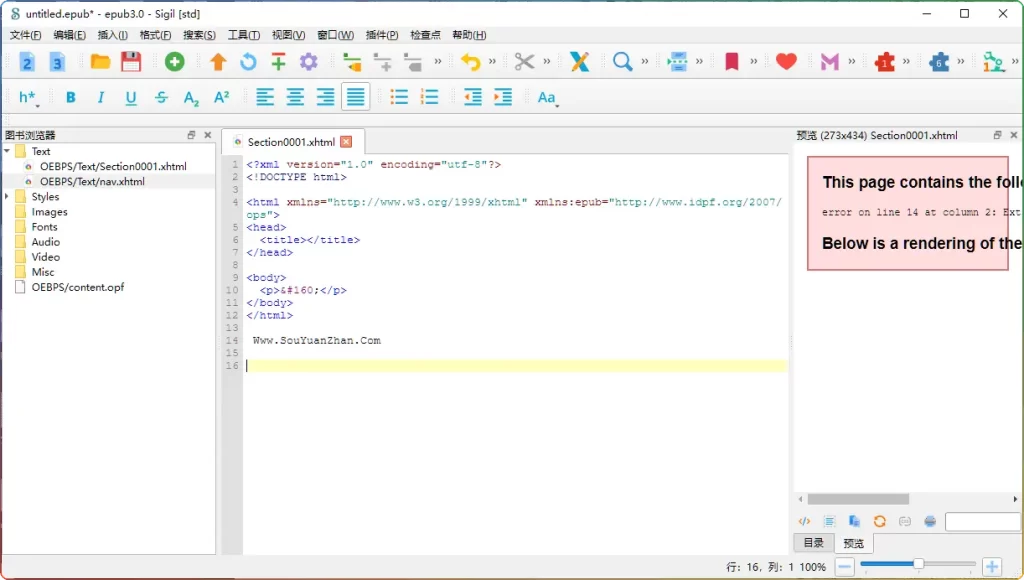
Task: Open the 工具(T) menu
Action: [x=244, y=35]
